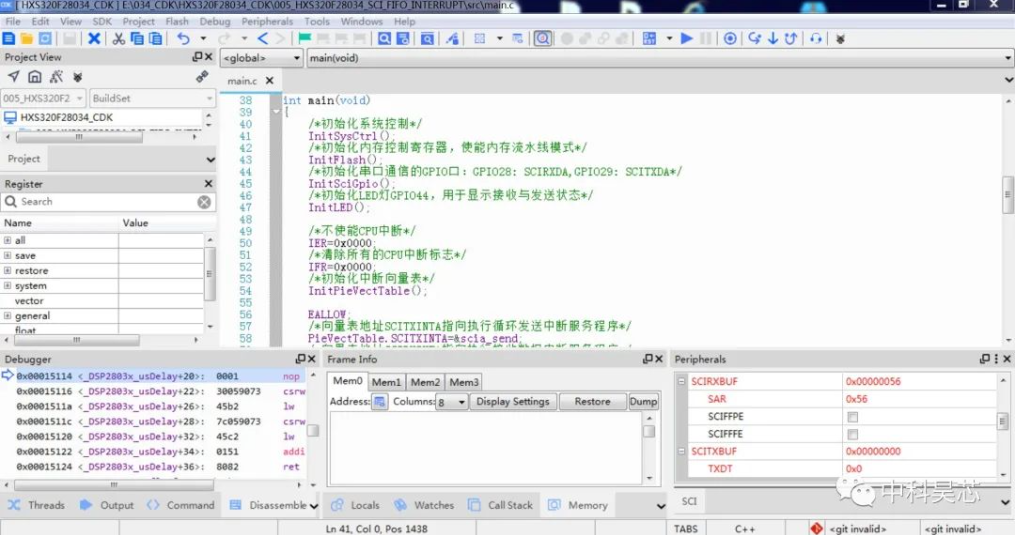Expand the 'system' register group
The image size is (1015, 535).
[x=7, y=286]
